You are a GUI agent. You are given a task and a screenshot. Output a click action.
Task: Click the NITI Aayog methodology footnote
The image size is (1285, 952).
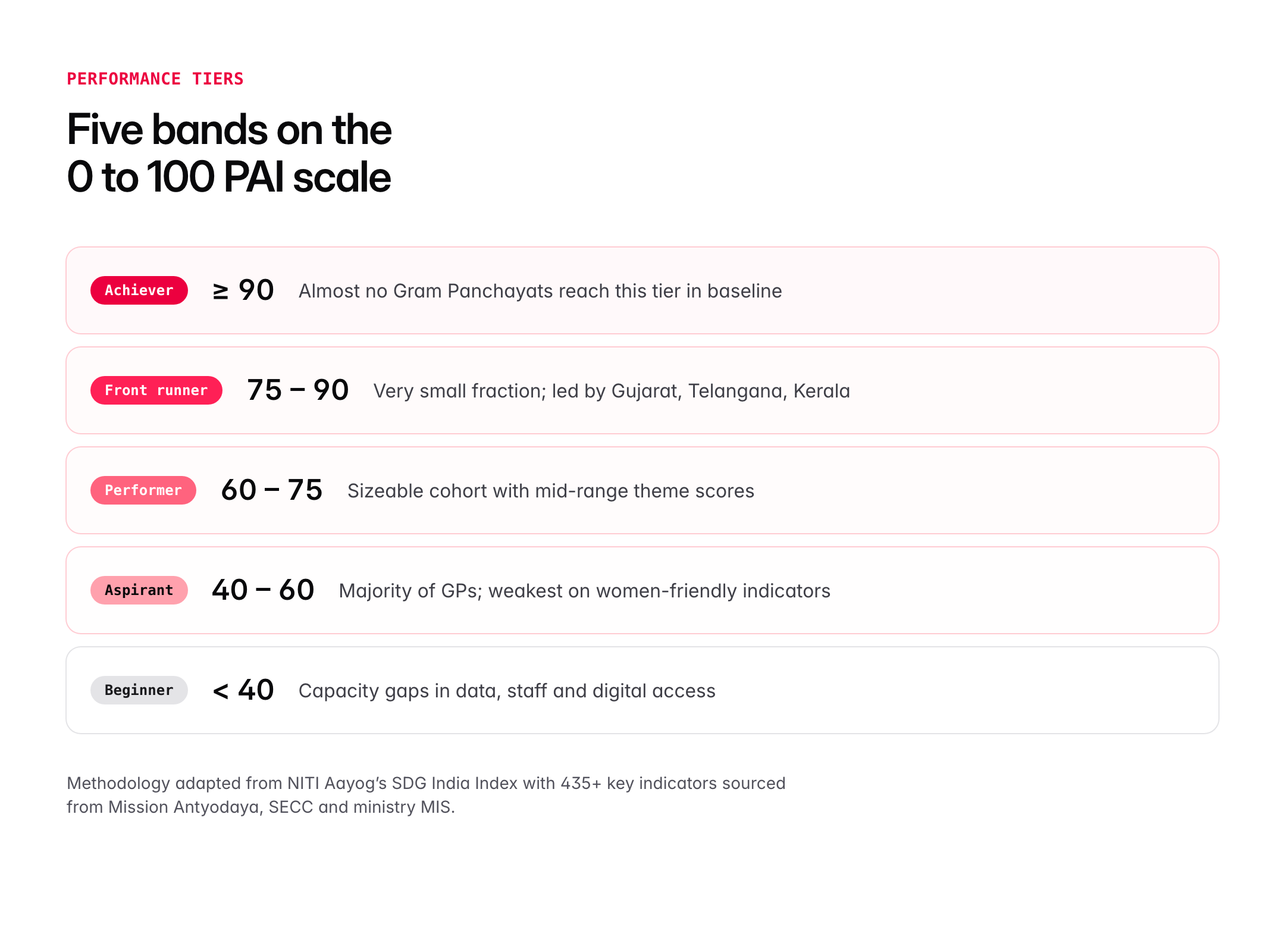(x=426, y=783)
